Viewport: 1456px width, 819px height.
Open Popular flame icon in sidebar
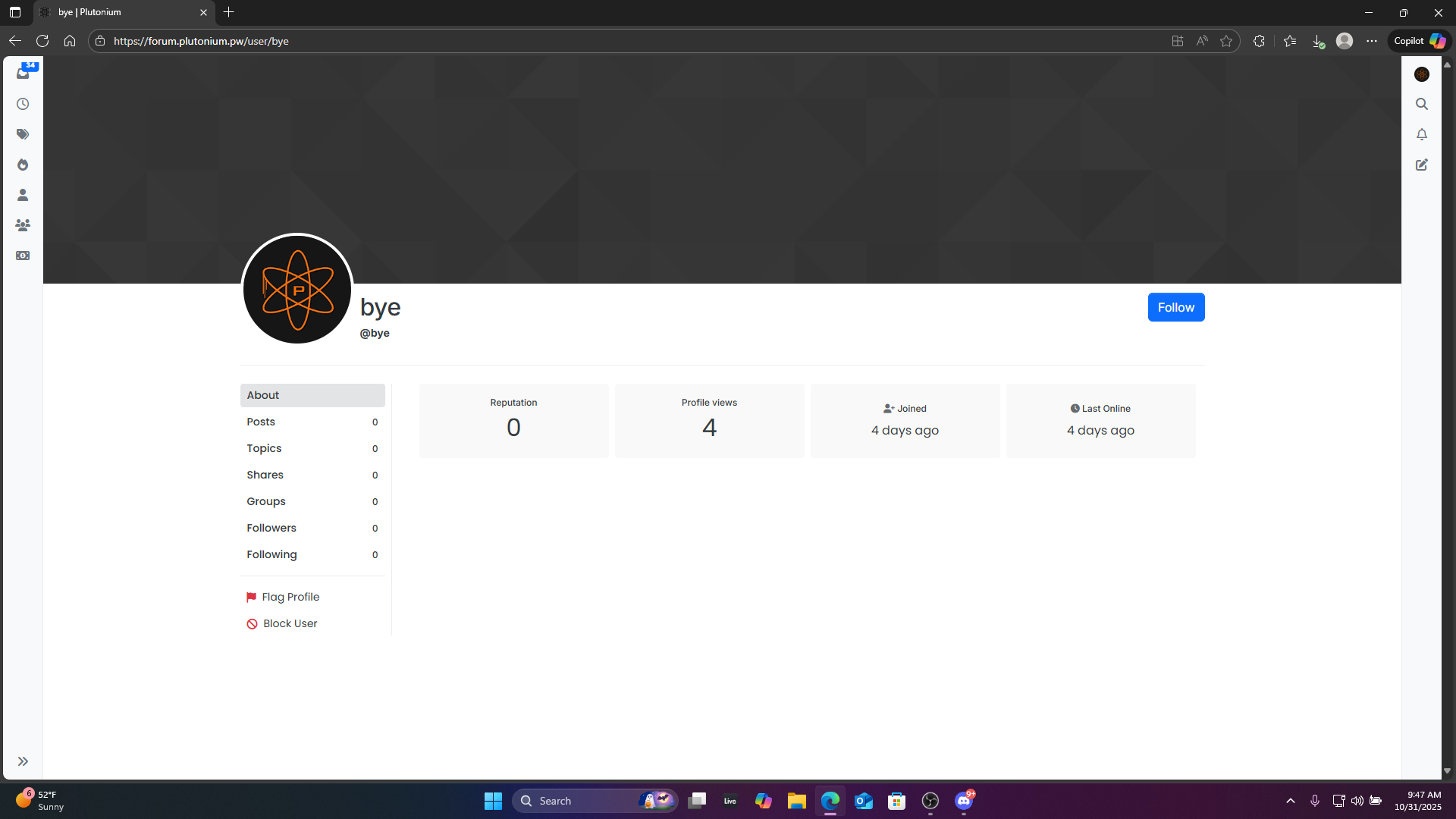point(23,165)
